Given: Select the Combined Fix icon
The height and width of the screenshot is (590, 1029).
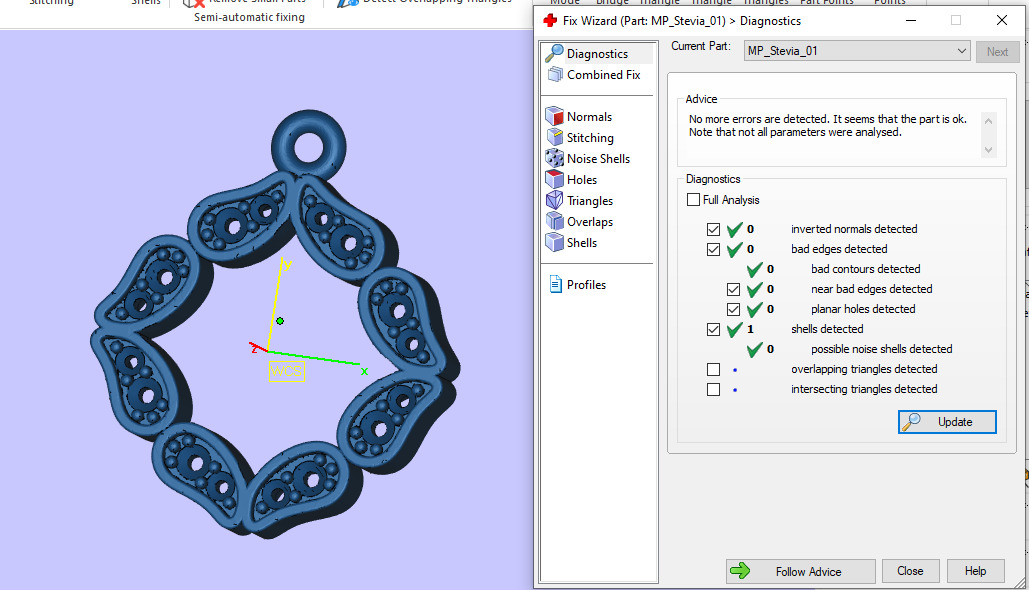Looking at the screenshot, I should (555, 75).
